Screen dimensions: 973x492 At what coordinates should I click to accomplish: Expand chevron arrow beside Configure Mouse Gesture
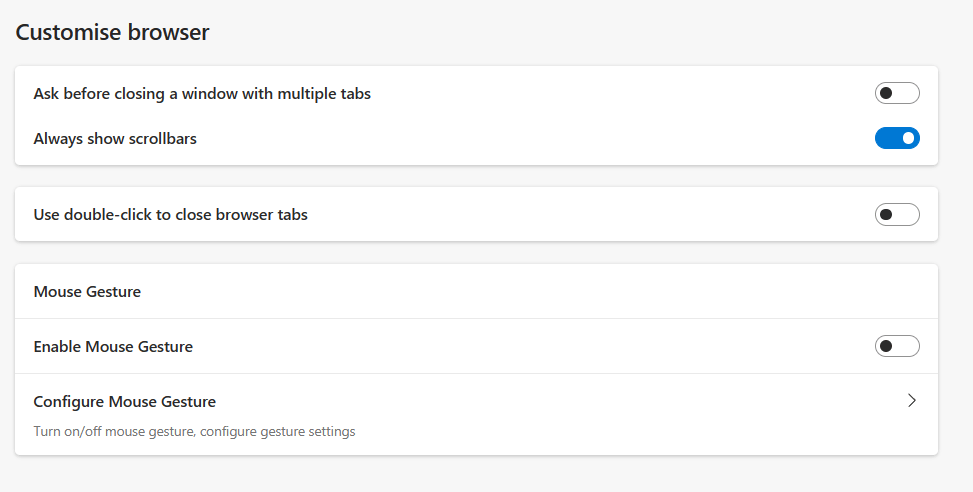point(912,401)
